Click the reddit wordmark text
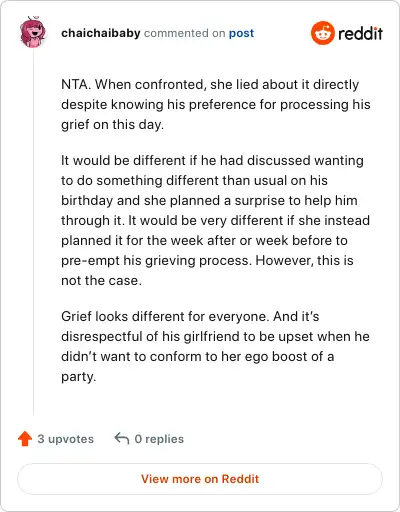The height and width of the screenshot is (512, 400). point(360,33)
